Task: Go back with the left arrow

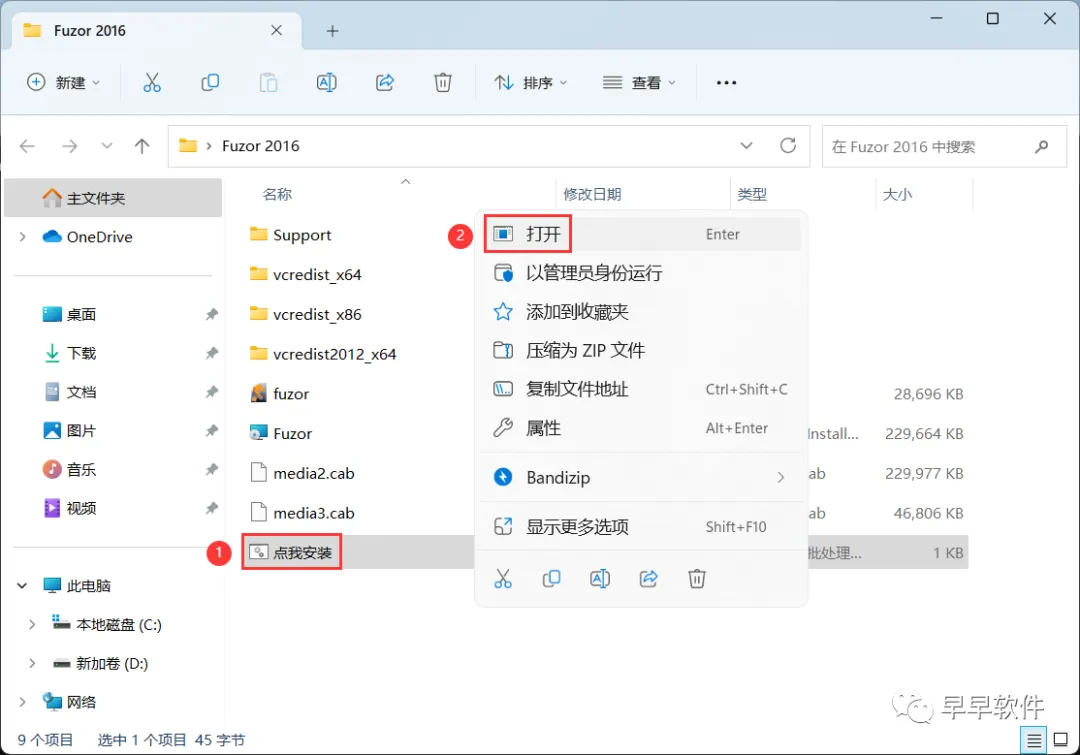Action: 27,146
